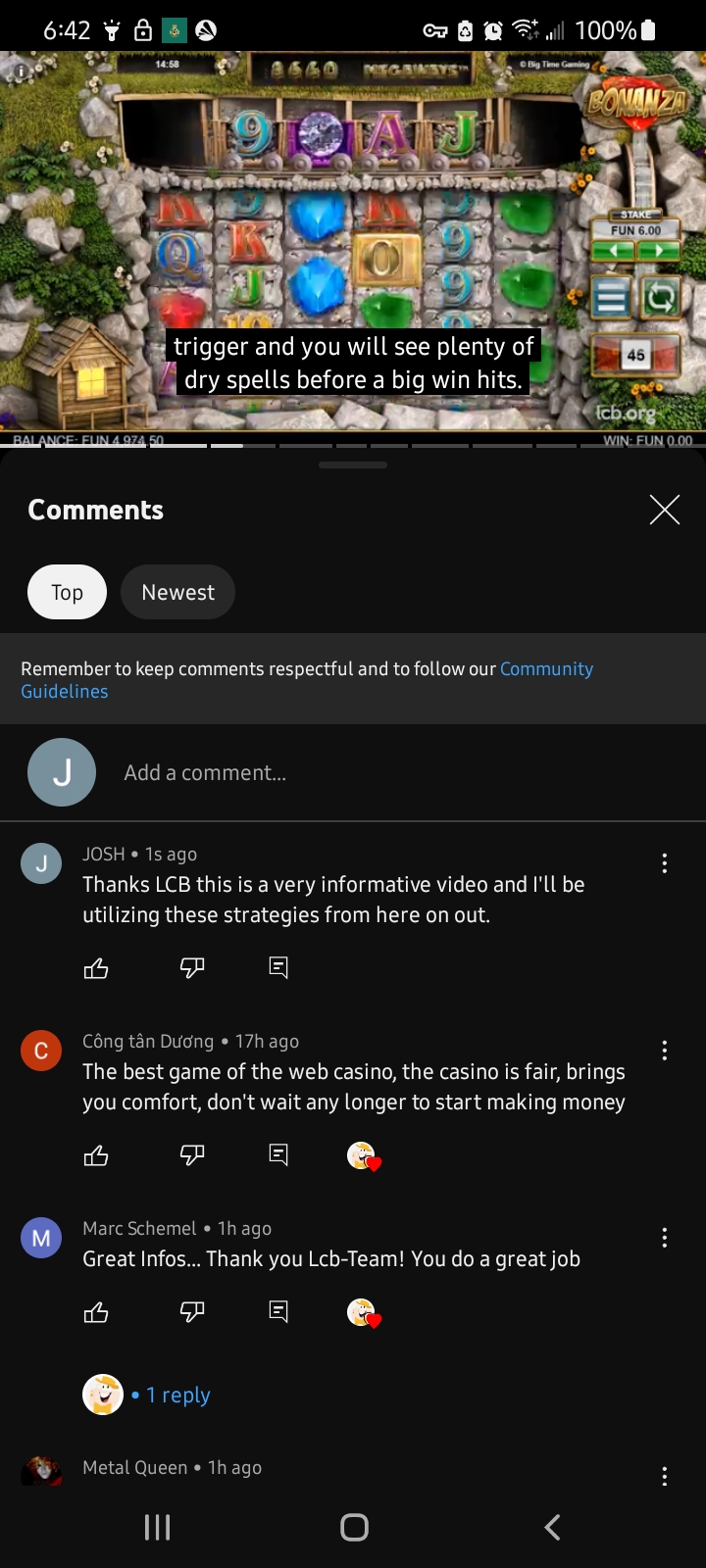Like Marc Schemel's comment
This screenshot has height=1568, width=706.
point(96,1313)
